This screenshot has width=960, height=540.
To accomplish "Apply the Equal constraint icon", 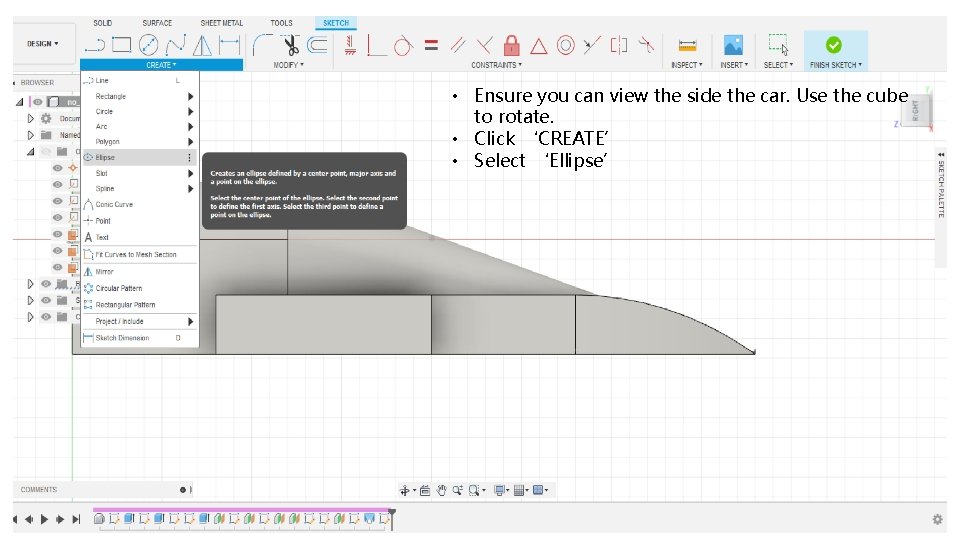I will [431, 45].
